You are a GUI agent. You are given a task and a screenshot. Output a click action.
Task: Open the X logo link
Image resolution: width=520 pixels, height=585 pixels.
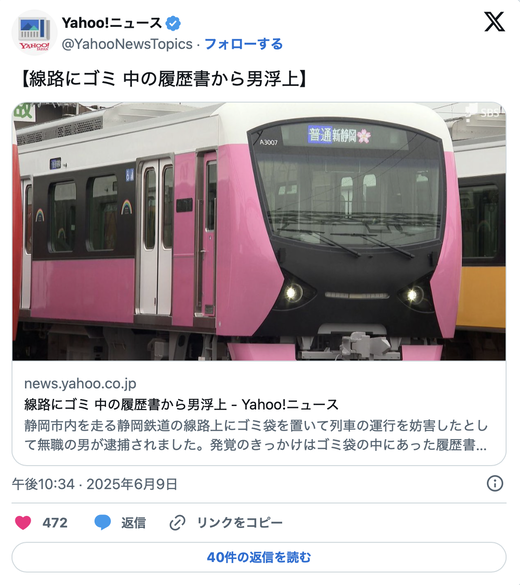click(x=495, y=22)
